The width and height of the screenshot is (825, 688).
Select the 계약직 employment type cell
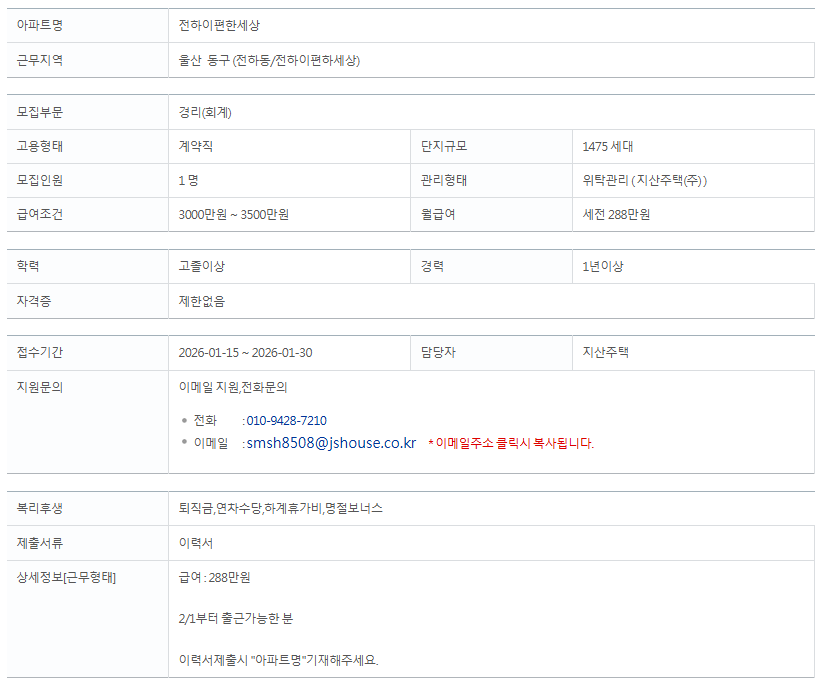pyautogui.click(x=196, y=146)
